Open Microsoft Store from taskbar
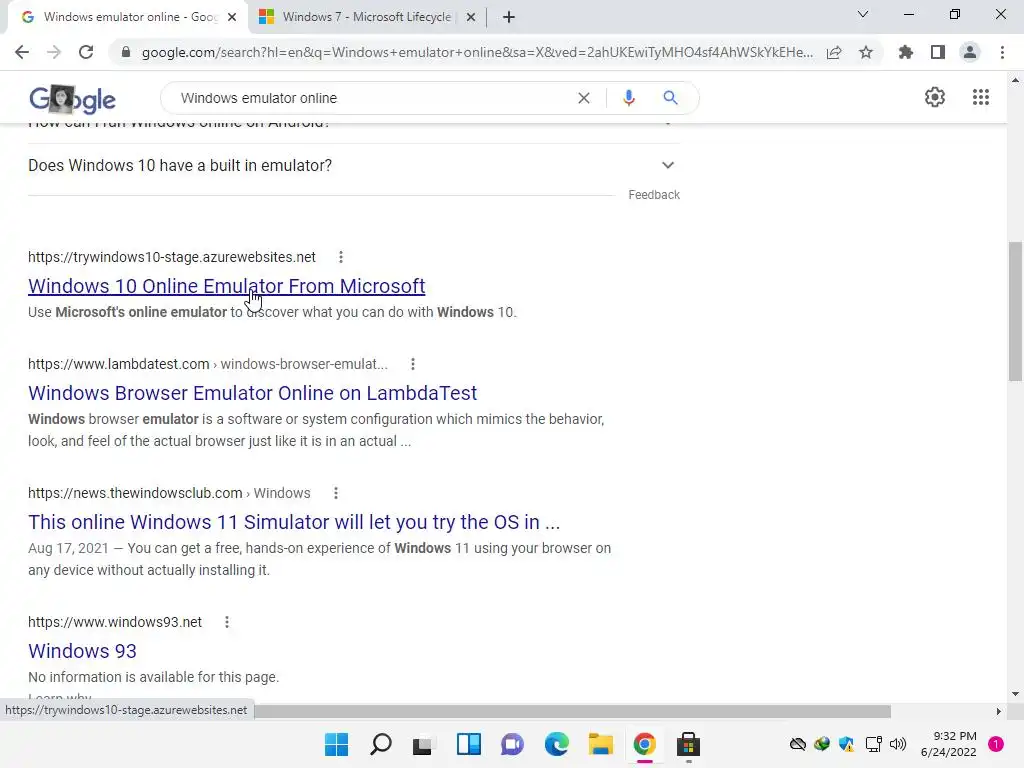Screen dimensions: 1024x768 [688, 744]
